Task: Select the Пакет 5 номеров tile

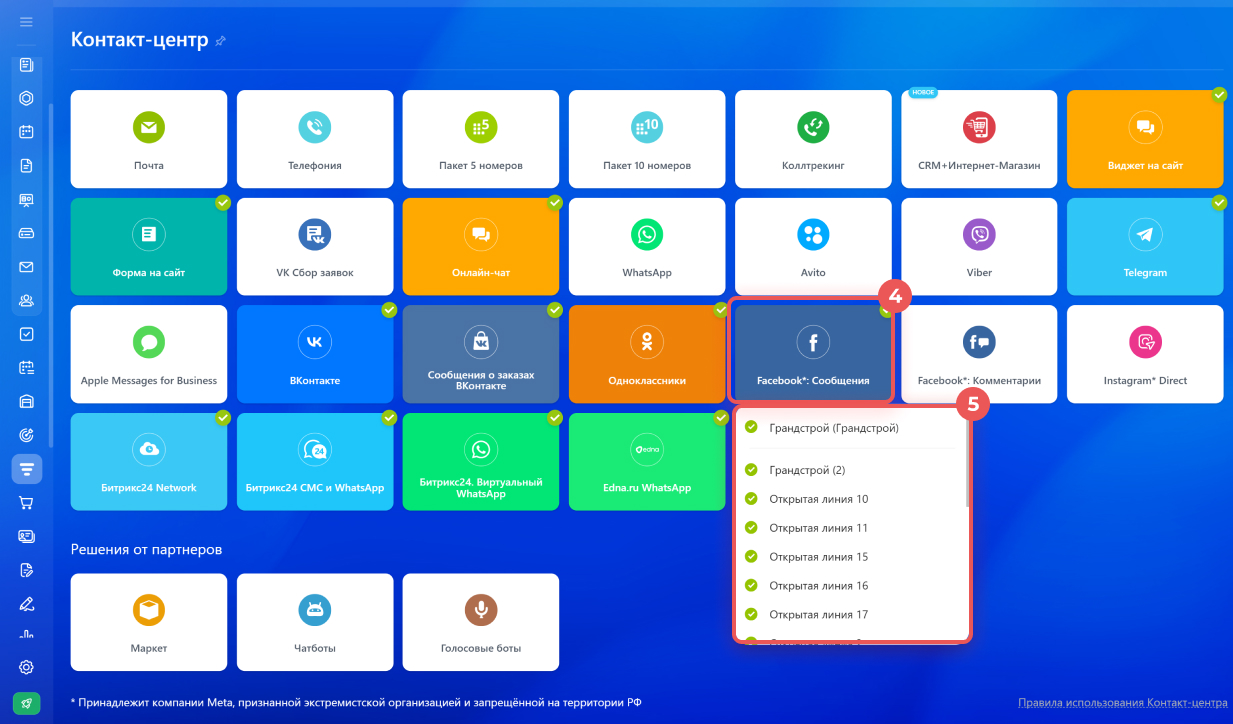Action: tap(481, 139)
